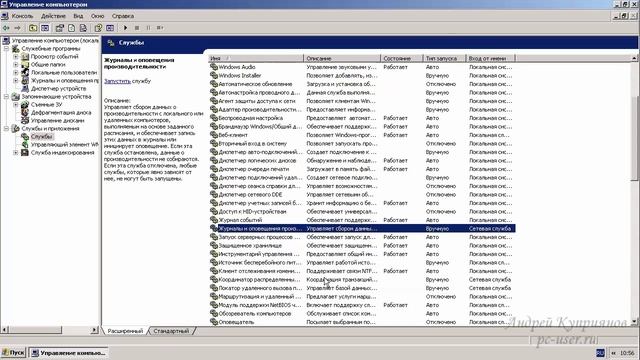Image resolution: width=640 pixels, height=360 pixels.
Task: Sort by the Тип запуска column header
Action: point(444,58)
